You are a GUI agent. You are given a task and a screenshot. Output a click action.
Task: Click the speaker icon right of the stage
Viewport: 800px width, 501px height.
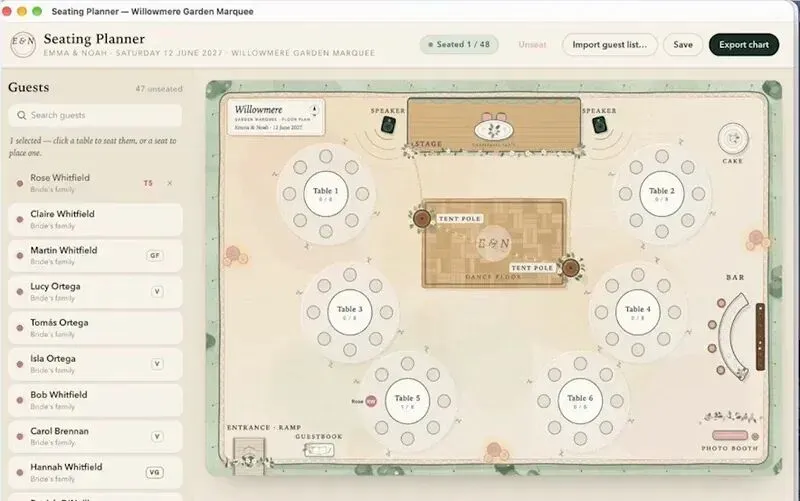click(x=599, y=125)
